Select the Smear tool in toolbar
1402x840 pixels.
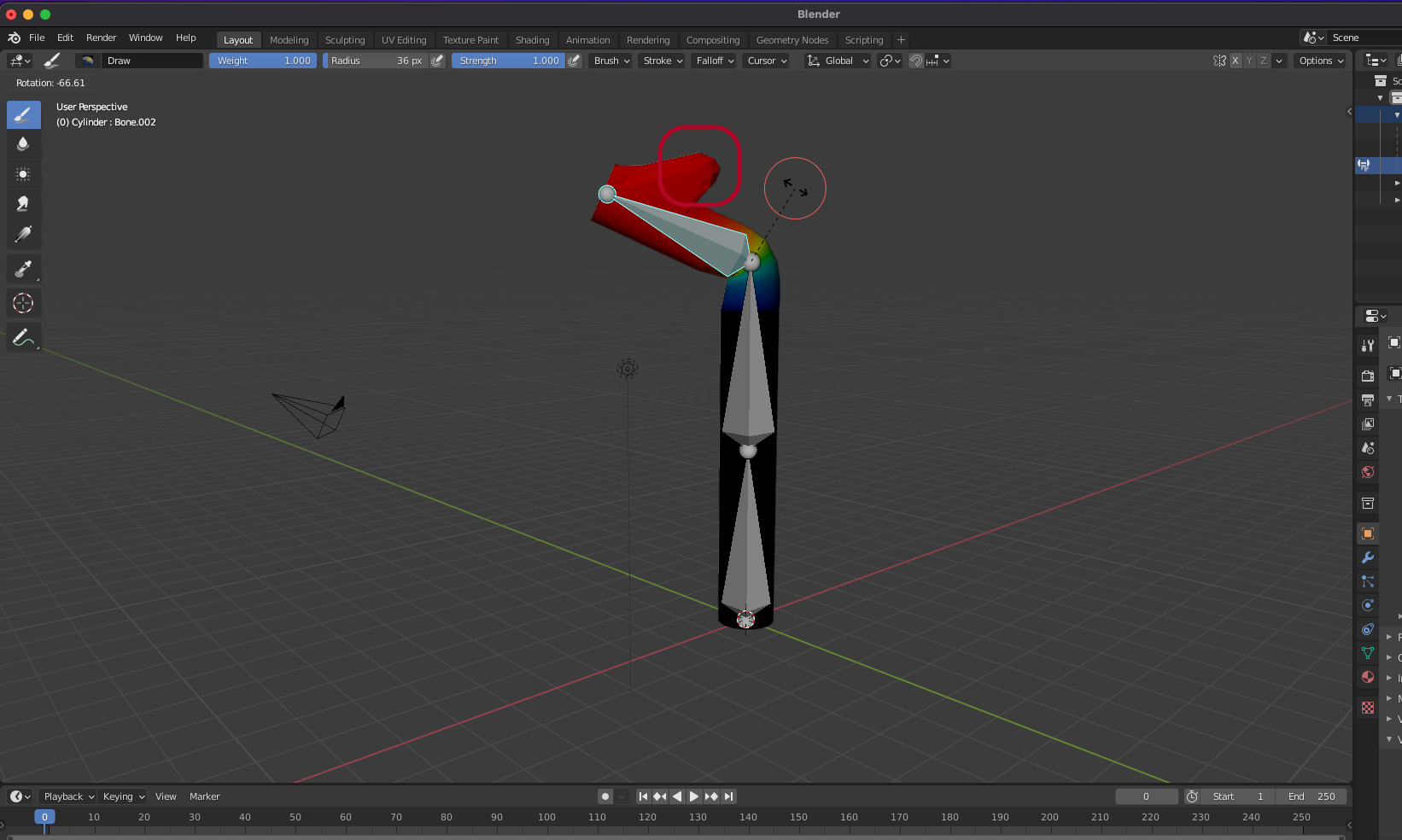[x=23, y=204]
